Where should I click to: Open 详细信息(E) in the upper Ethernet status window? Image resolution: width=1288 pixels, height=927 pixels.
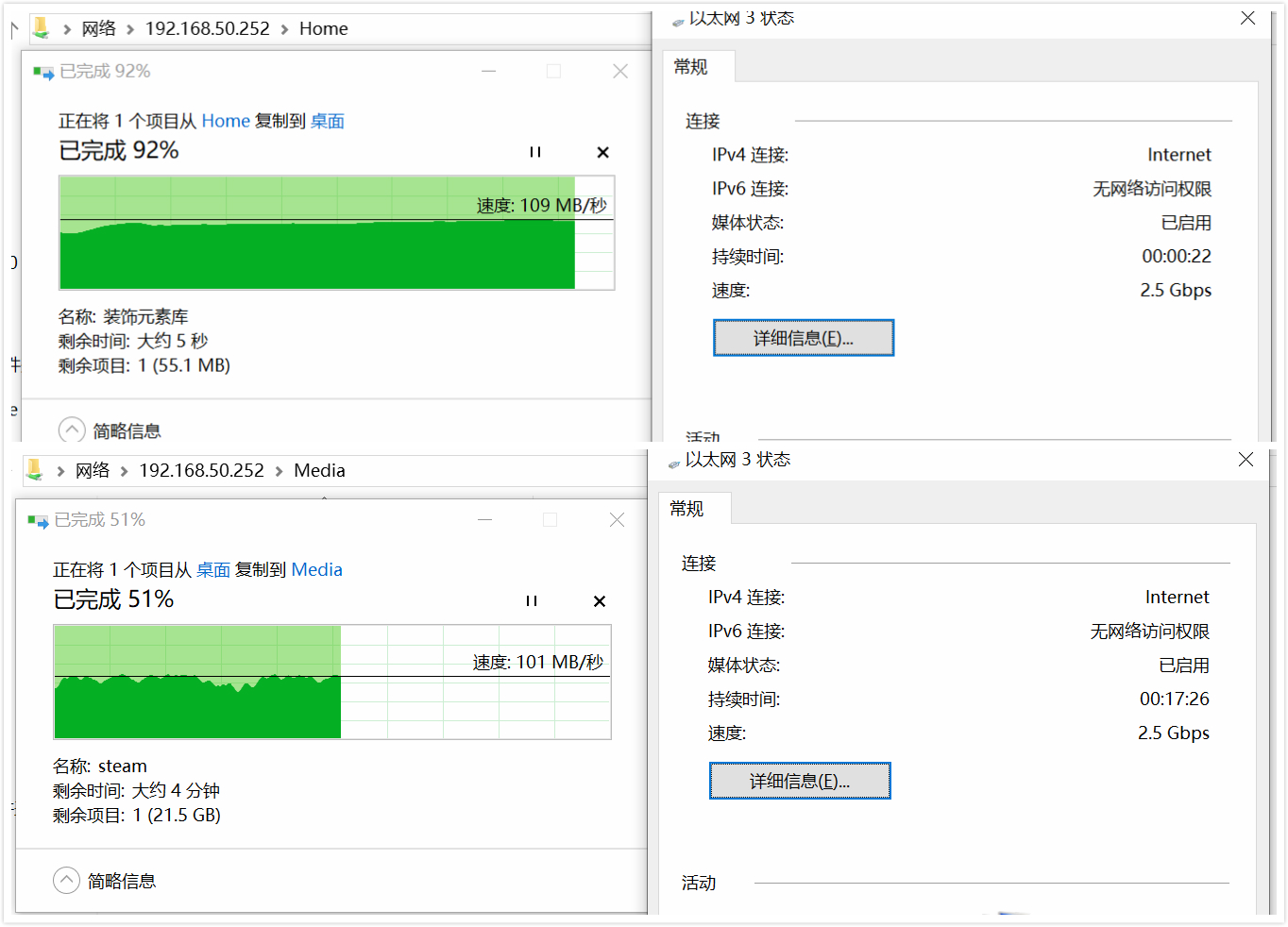point(803,337)
